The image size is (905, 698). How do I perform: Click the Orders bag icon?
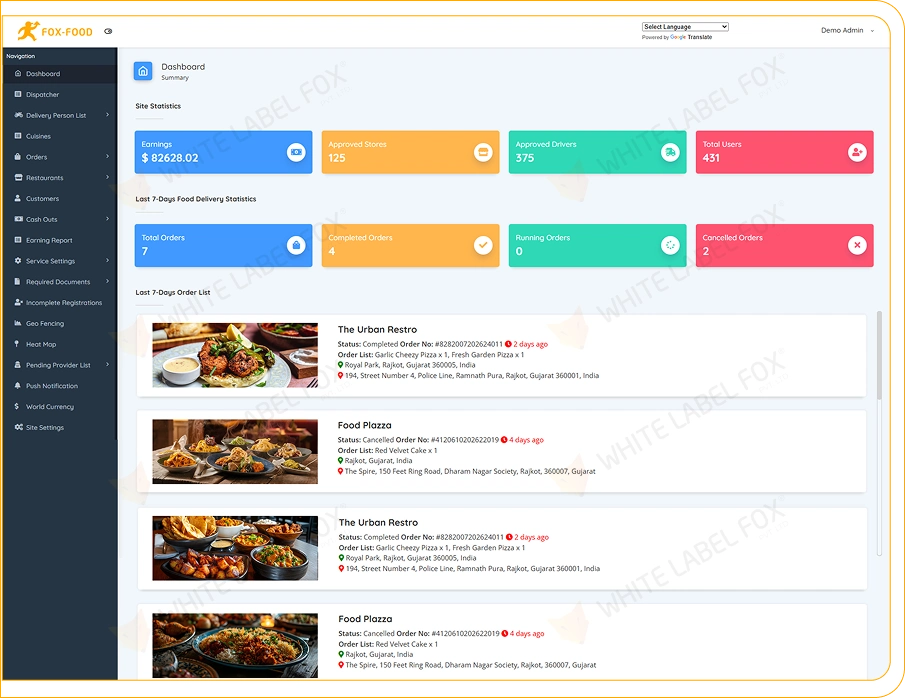click(18, 156)
